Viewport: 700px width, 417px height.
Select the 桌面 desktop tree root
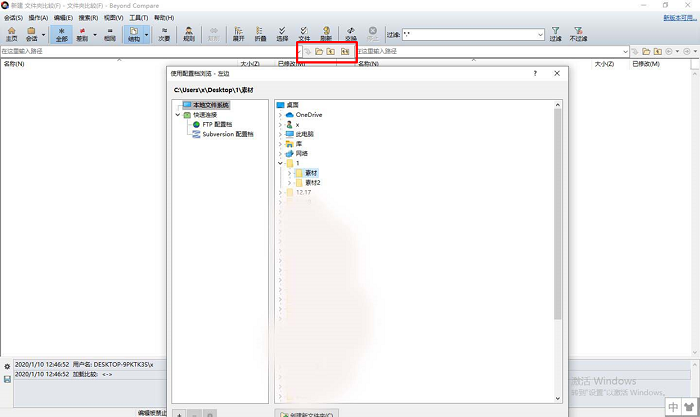[292, 105]
